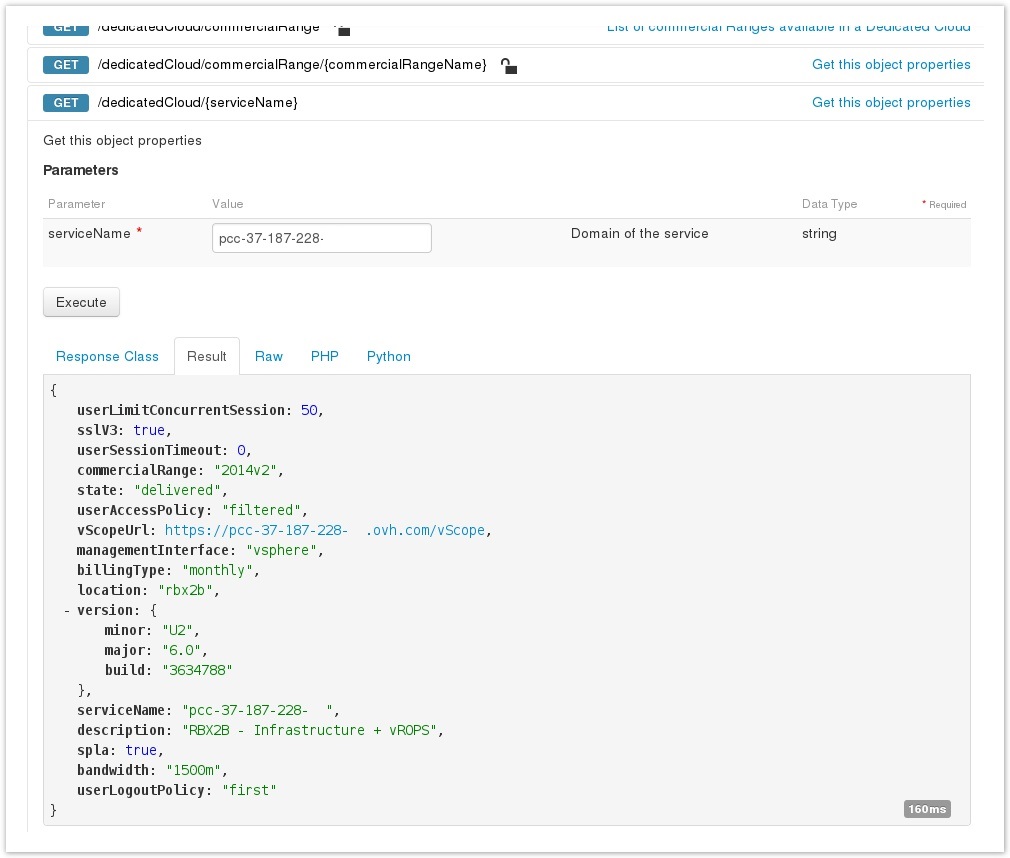Open the vScopeUrl hyperlink in the result
This screenshot has height=858, width=1010.
pyautogui.click(x=327, y=530)
